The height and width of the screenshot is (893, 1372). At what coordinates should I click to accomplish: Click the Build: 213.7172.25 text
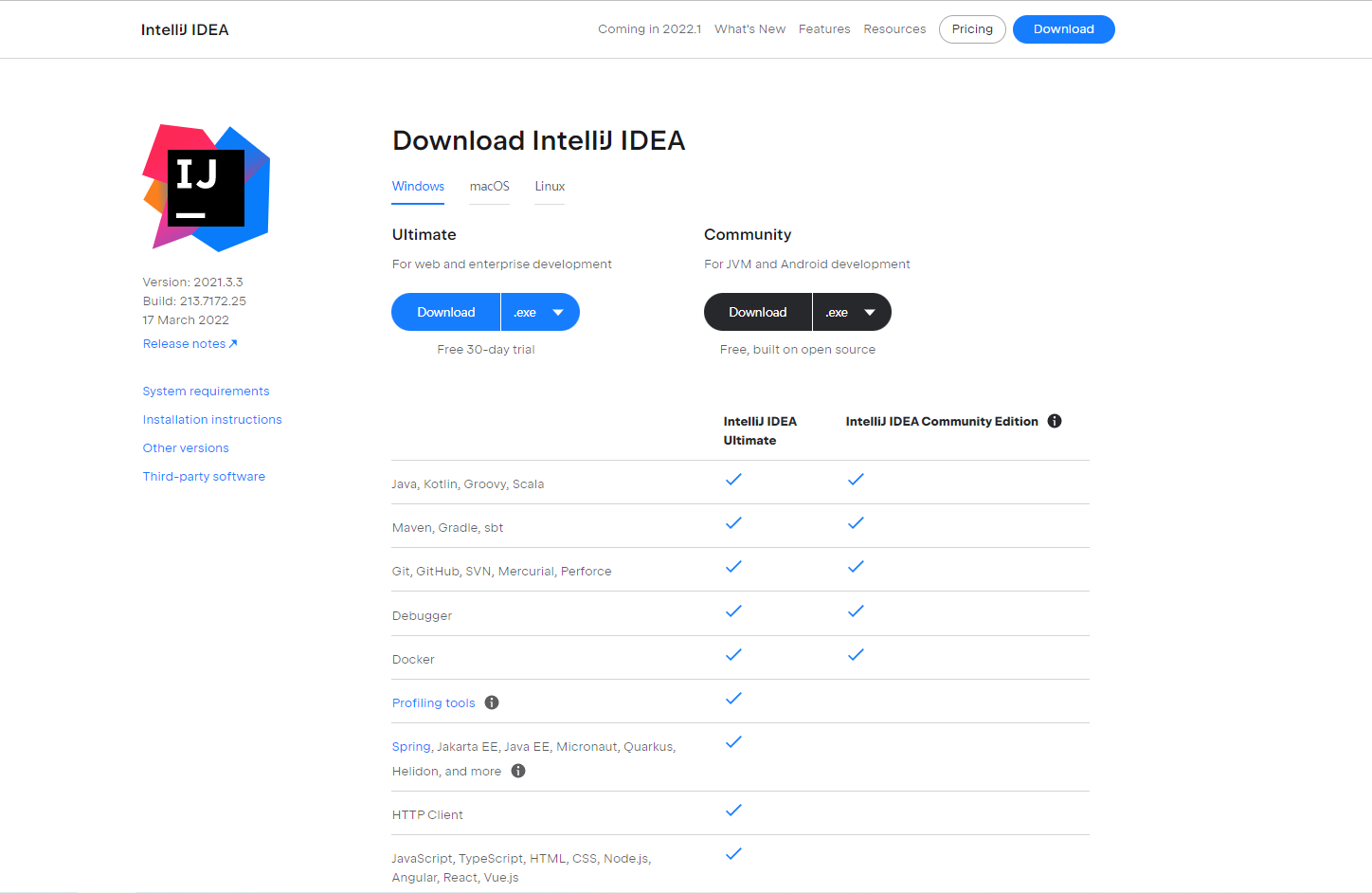pyautogui.click(x=194, y=301)
